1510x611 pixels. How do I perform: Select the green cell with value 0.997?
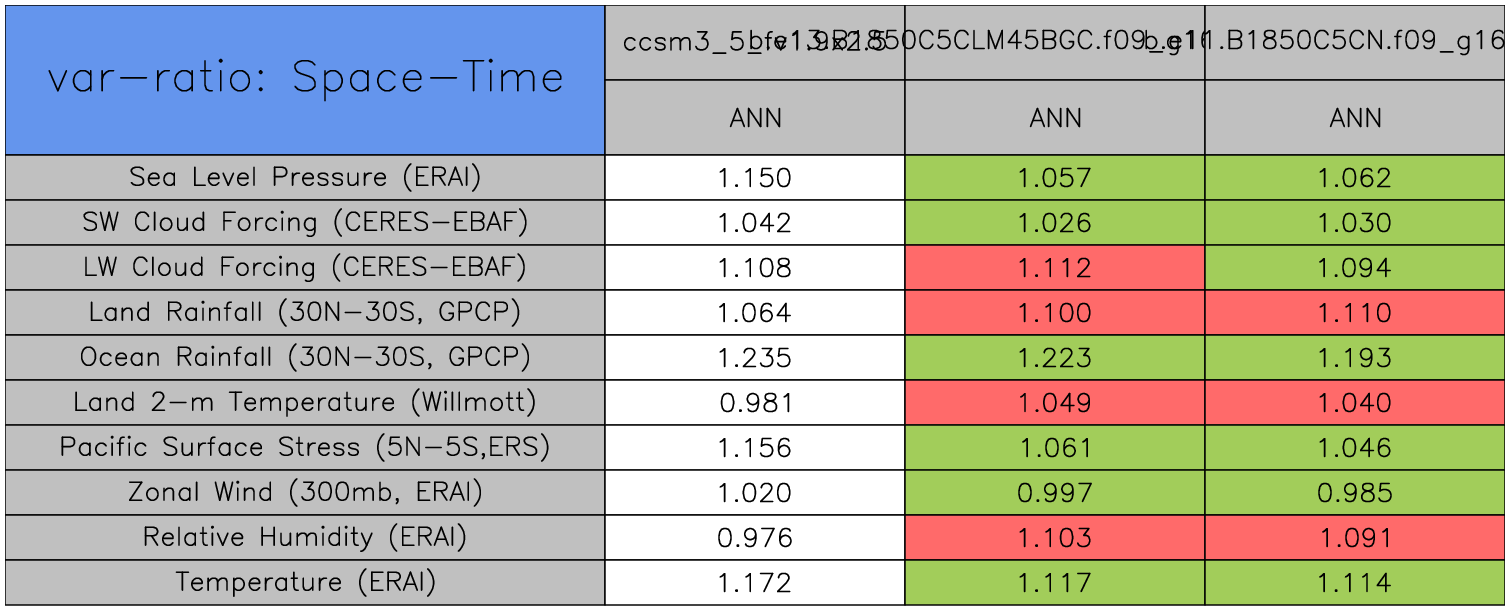click(1054, 493)
